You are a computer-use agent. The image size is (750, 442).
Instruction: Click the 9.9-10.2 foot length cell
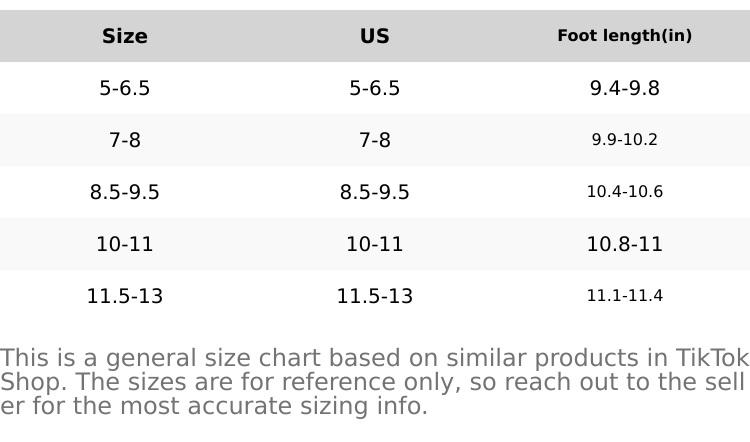click(625, 140)
